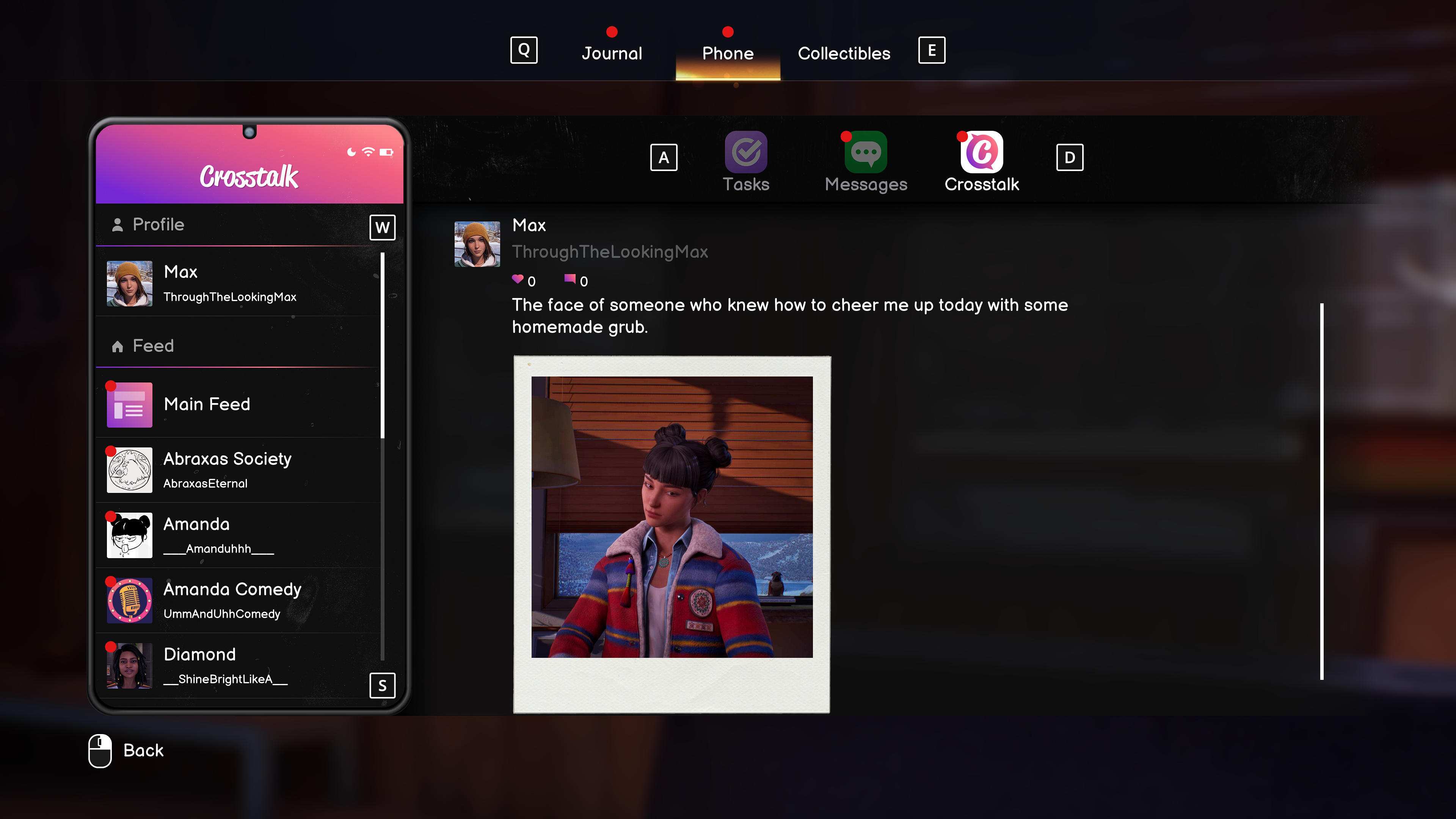
Task: Open the Messages app icon
Action: coord(865,152)
